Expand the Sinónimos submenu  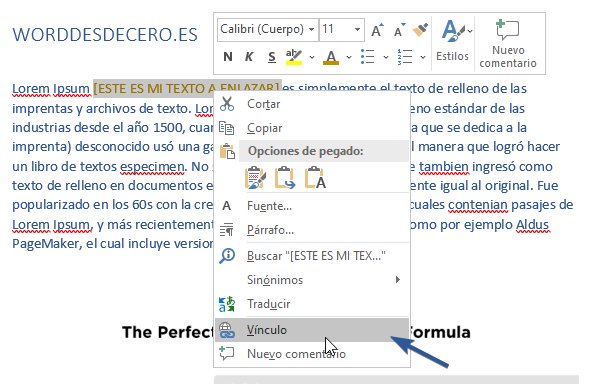click(x=312, y=280)
